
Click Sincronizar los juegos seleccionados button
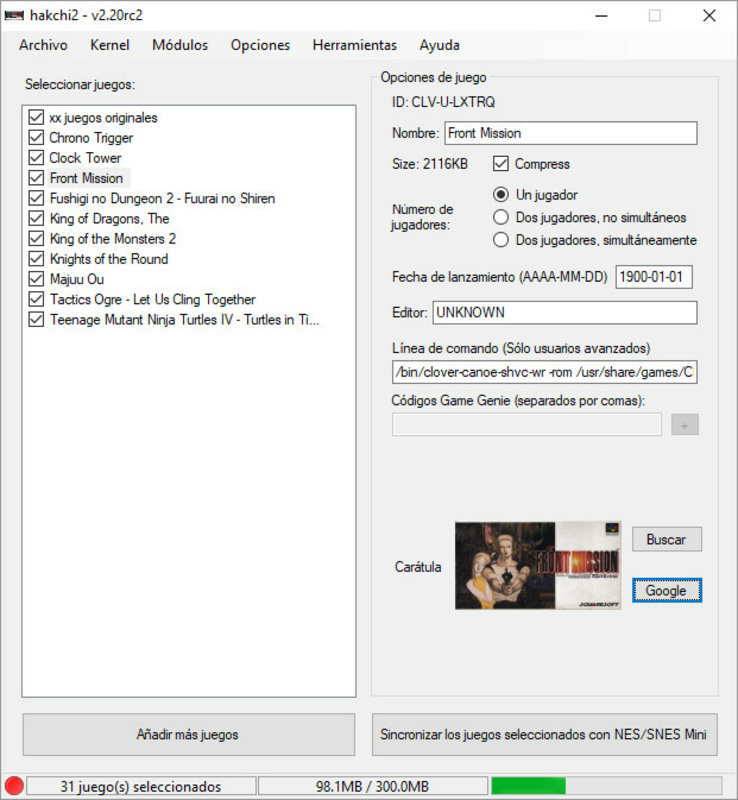coord(545,734)
